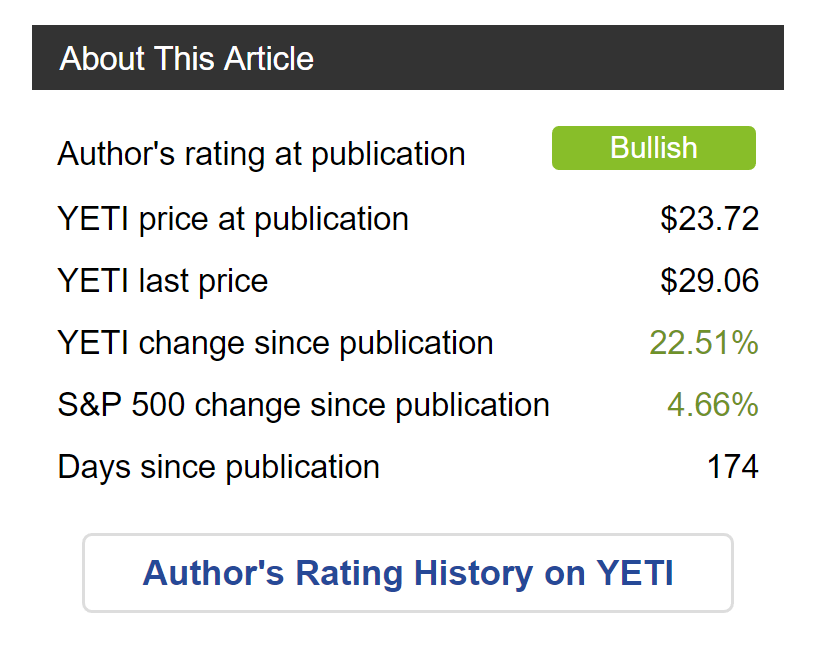Click the Days since publication label
The image size is (821, 658).
point(218,466)
